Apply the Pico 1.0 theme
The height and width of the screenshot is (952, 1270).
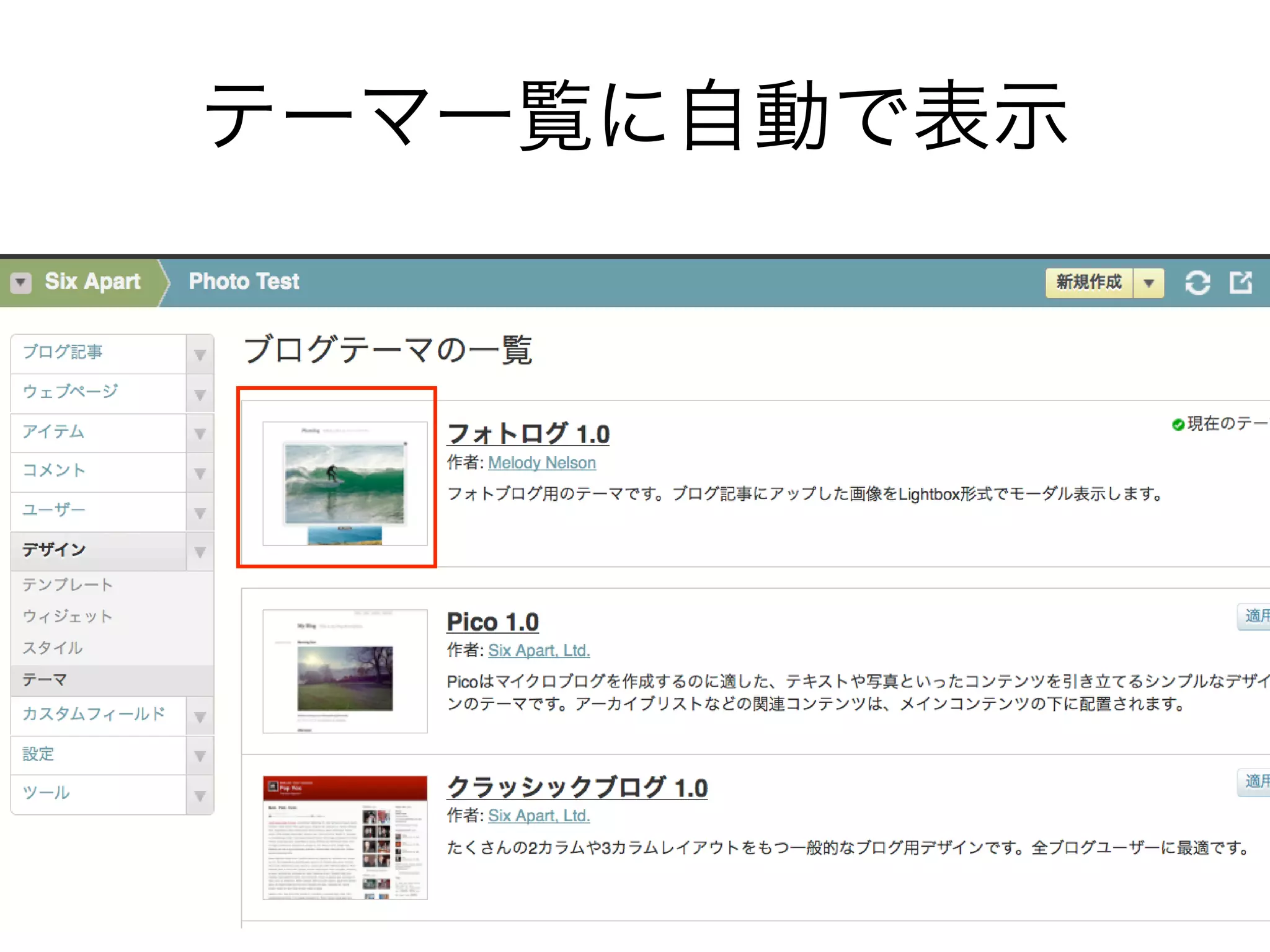click(x=1255, y=616)
